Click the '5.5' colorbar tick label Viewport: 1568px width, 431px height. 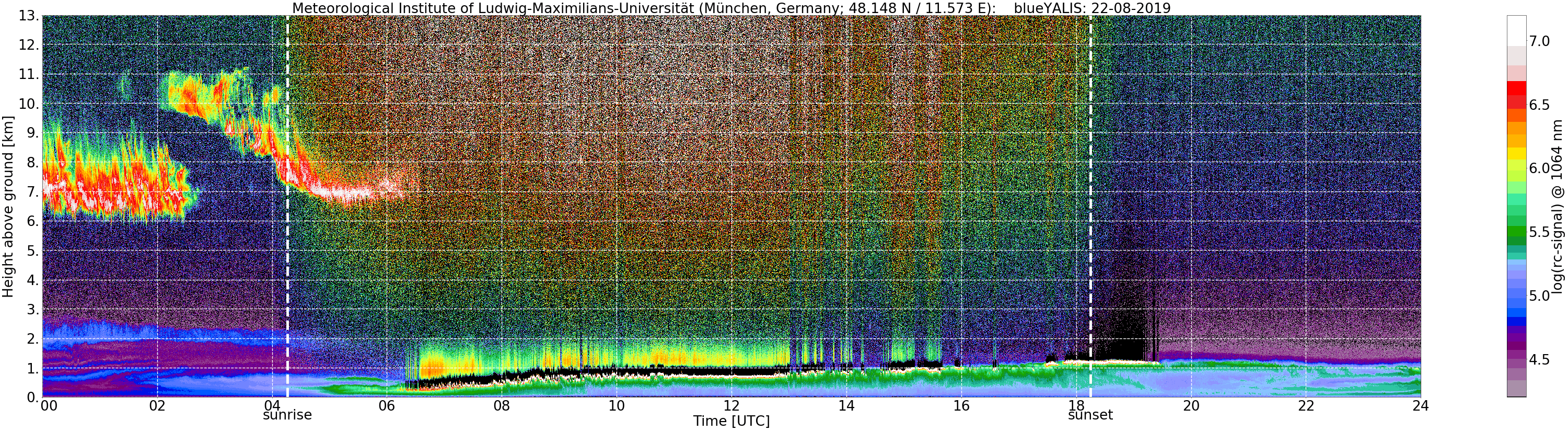coord(1539,232)
